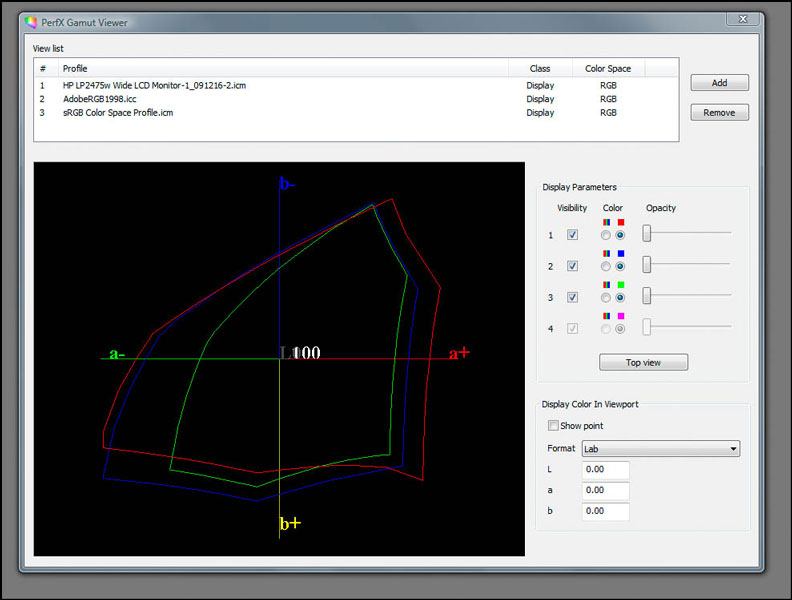
Task: Click the RGB multicolor icon for profile 3
Action: pos(606,285)
